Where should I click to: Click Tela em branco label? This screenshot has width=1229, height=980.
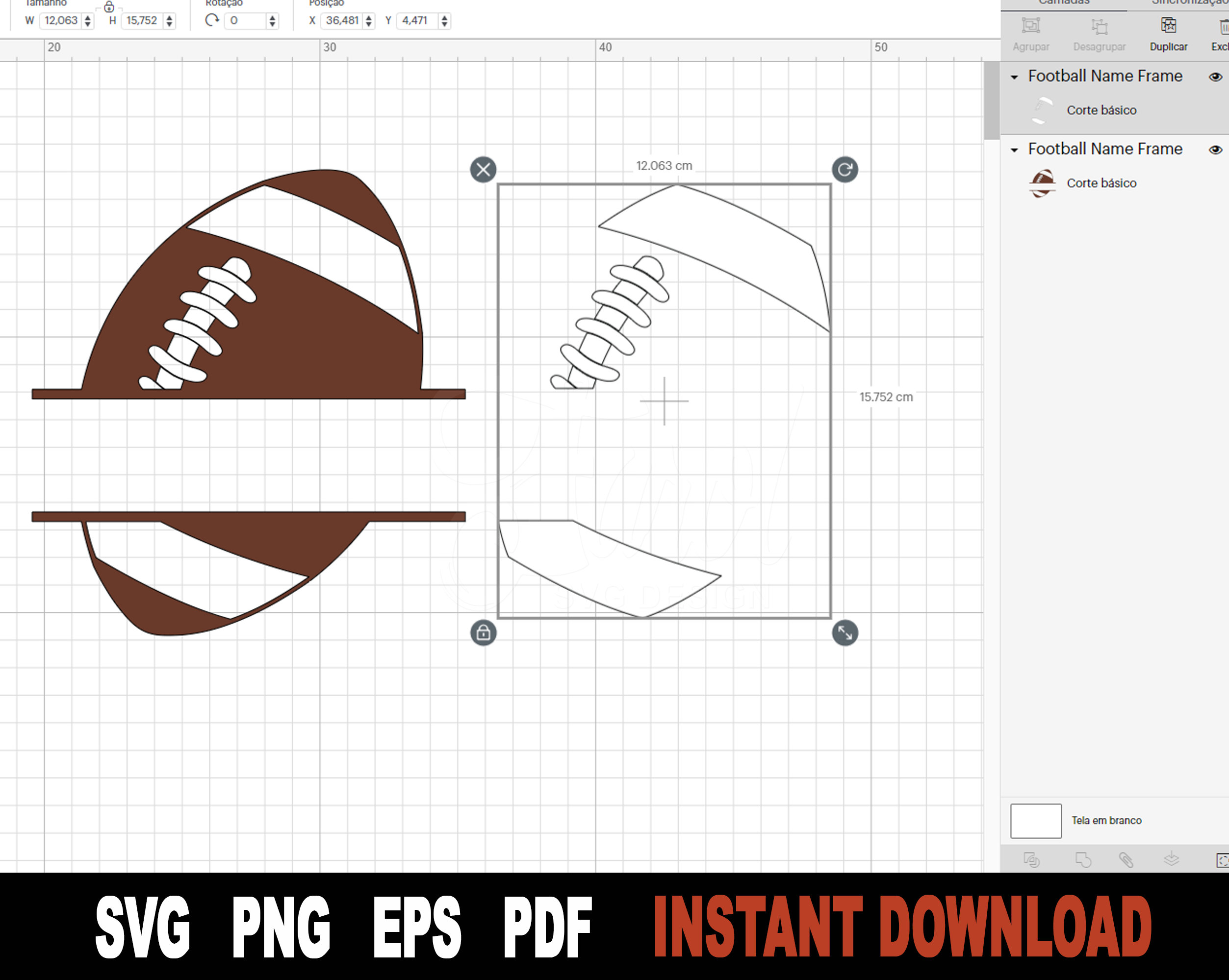pyautogui.click(x=1106, y=821)
